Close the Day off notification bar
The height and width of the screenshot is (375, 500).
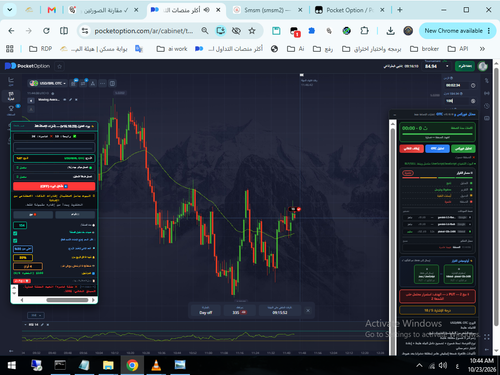pyautogui.click(x=308, y=310)
